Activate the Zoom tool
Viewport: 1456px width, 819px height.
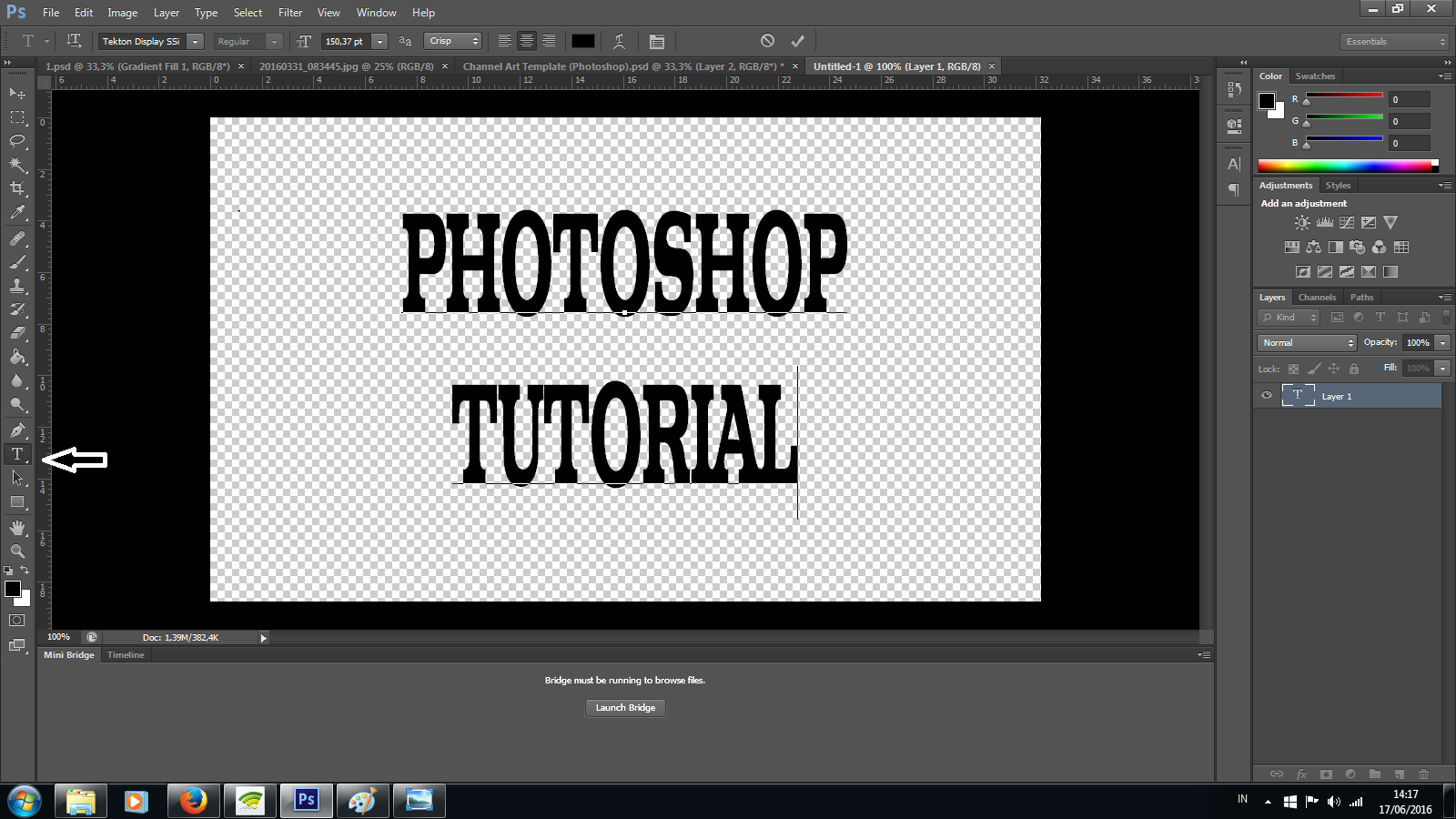point(16,551)
